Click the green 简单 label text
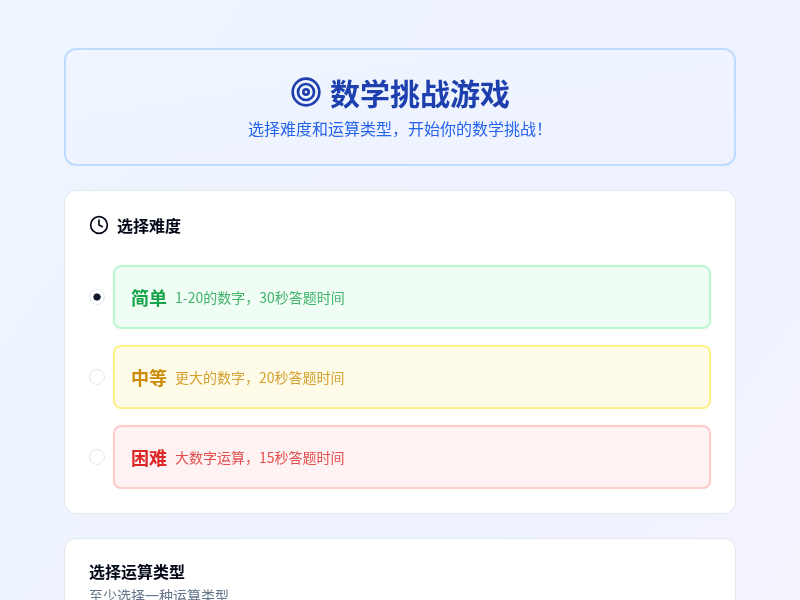The height and width of the screenshot is (600, 800). (x=149, y=298)
